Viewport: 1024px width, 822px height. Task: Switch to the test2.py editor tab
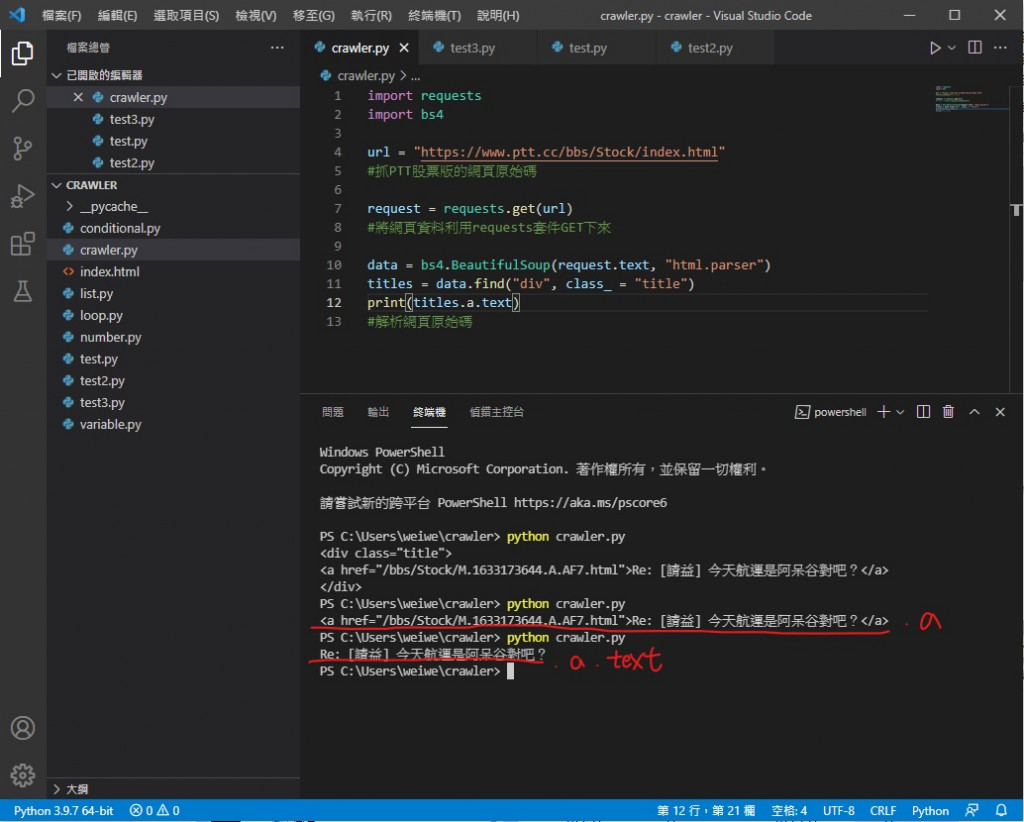tap(714, 48)
